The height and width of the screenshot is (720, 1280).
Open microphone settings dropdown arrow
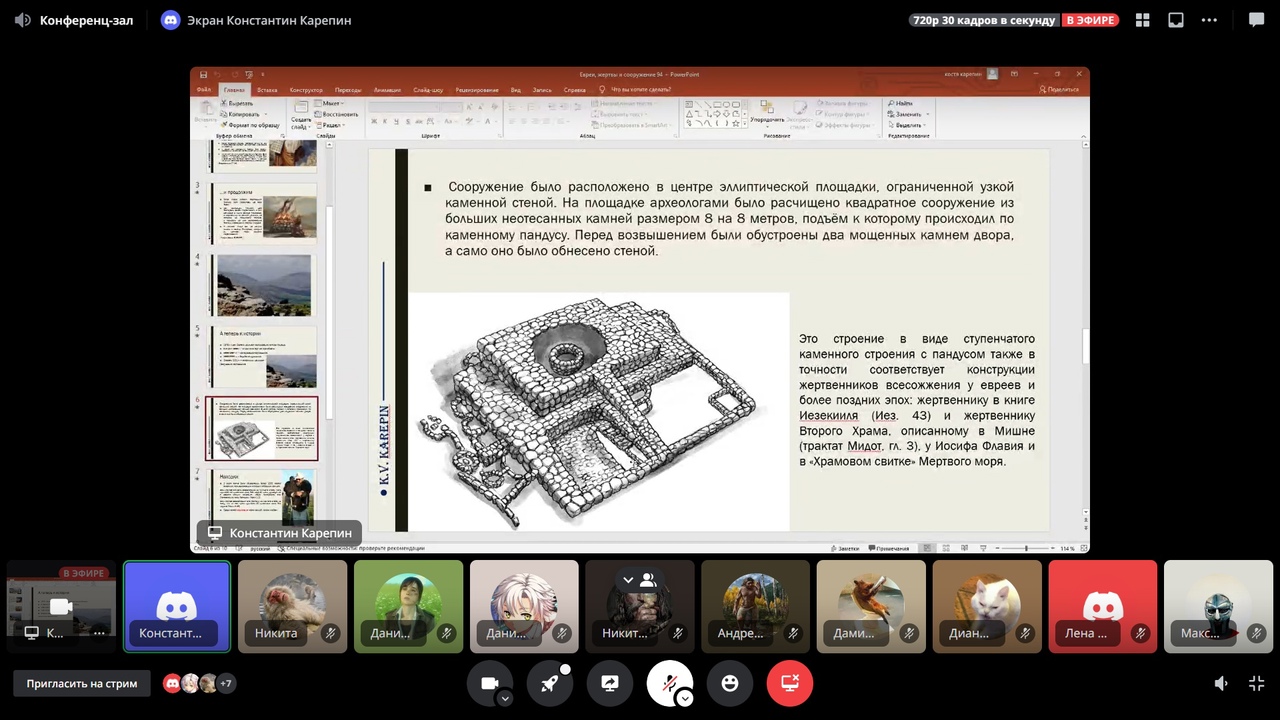[x=685, y=698]
